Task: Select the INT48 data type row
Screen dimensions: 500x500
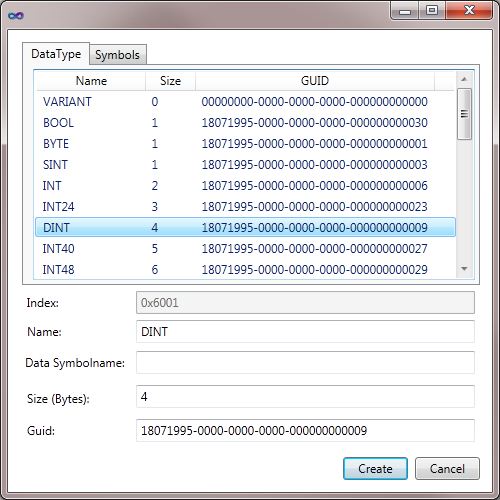Action: tap(245, 270)
